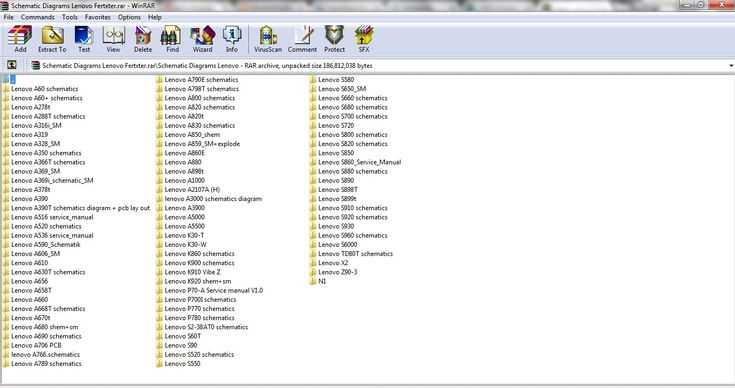Select 'Lenovo A390T schematics diagram + pcb lay out'
The width and height of the screenshot is (735, 388).
76,208
